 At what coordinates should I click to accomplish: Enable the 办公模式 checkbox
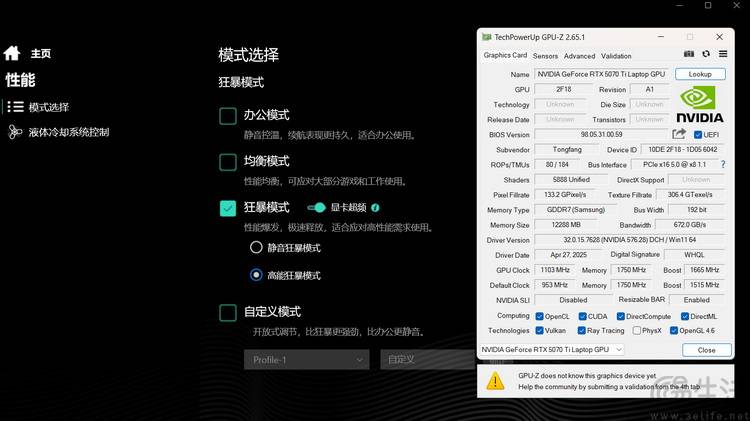[228, 116]
